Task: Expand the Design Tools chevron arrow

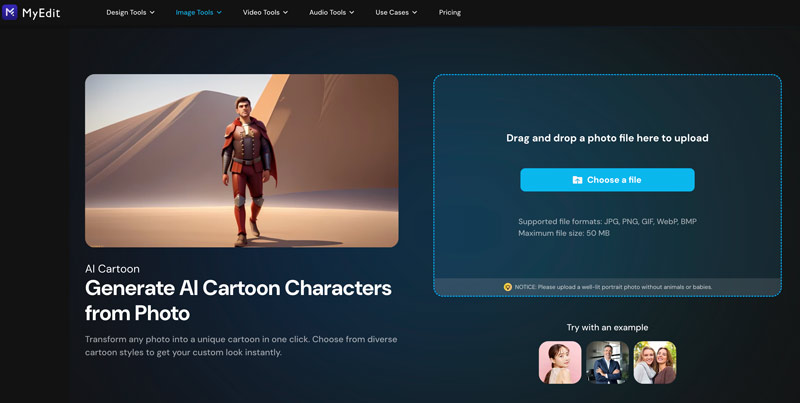Action: coord(152,13)
